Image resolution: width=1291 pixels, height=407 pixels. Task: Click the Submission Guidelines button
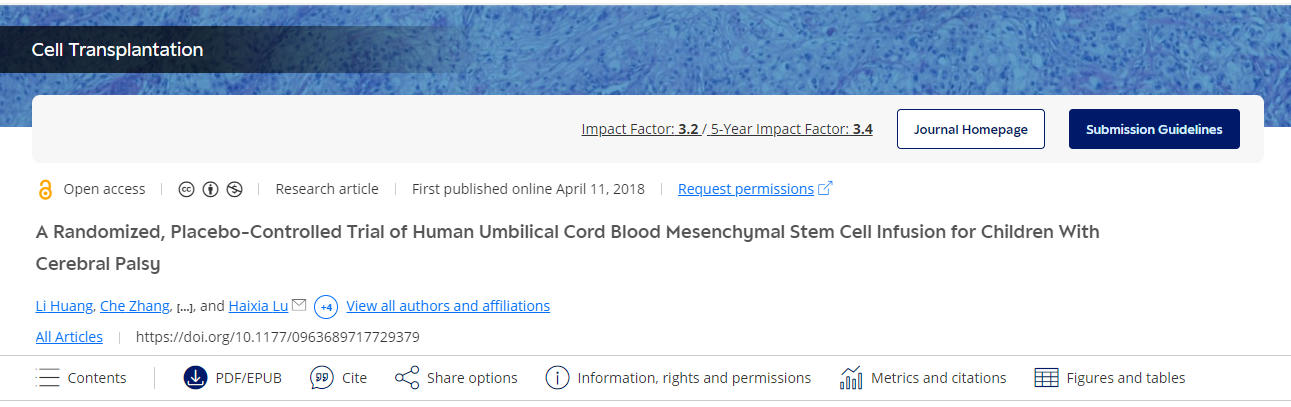[x=1154, y=129]
